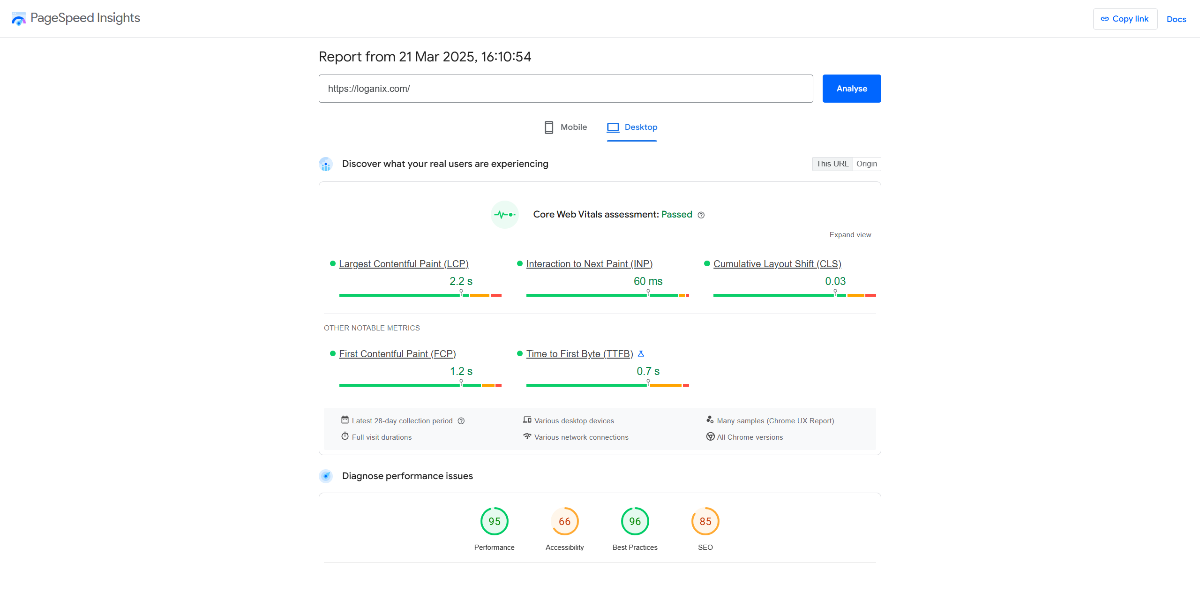This screenshot has height=611, width=1200.
Task: Click the CLS distribution bar
Action: tap(794, 295)
